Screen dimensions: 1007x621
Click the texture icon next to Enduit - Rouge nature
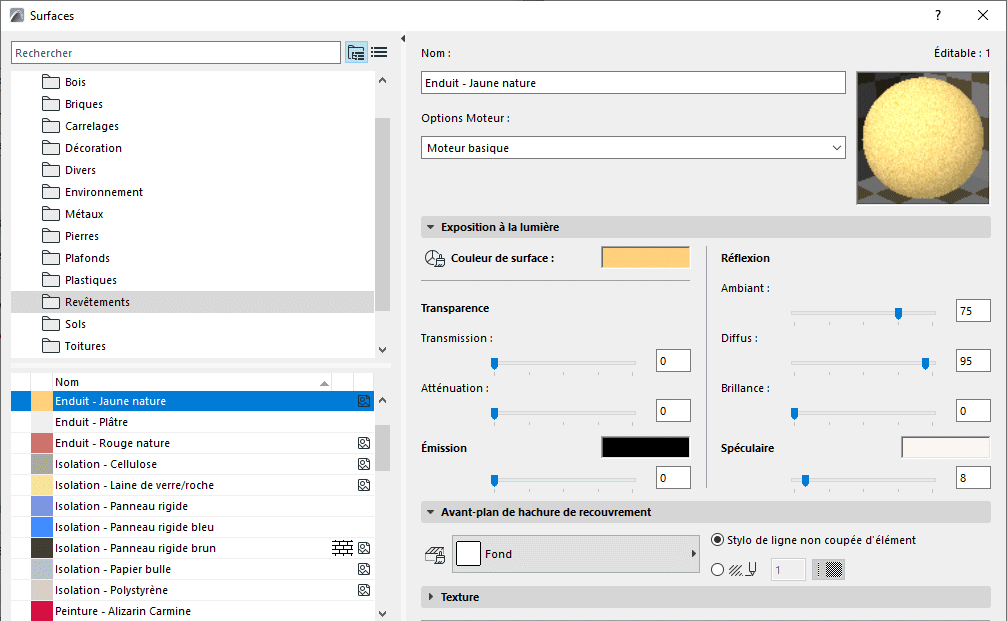click(x=362, y=443)
